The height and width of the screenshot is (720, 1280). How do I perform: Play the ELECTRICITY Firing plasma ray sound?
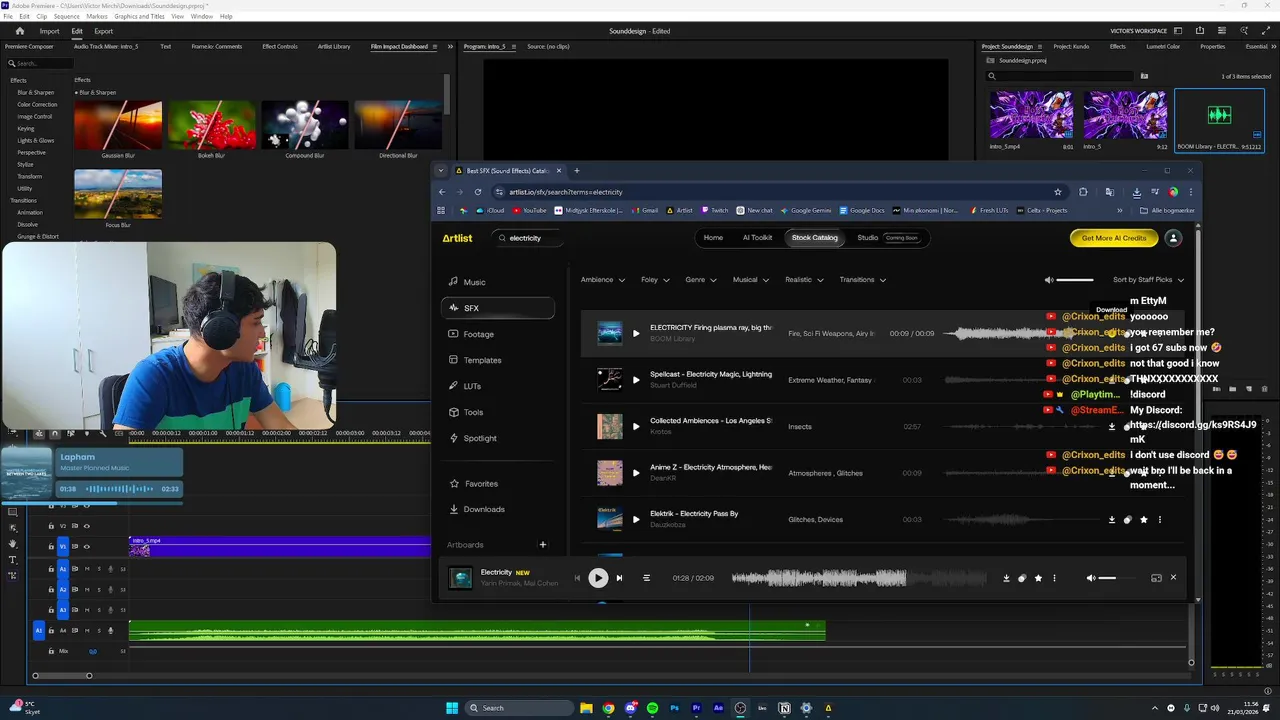pyautogui.click(x=636, y=333)
